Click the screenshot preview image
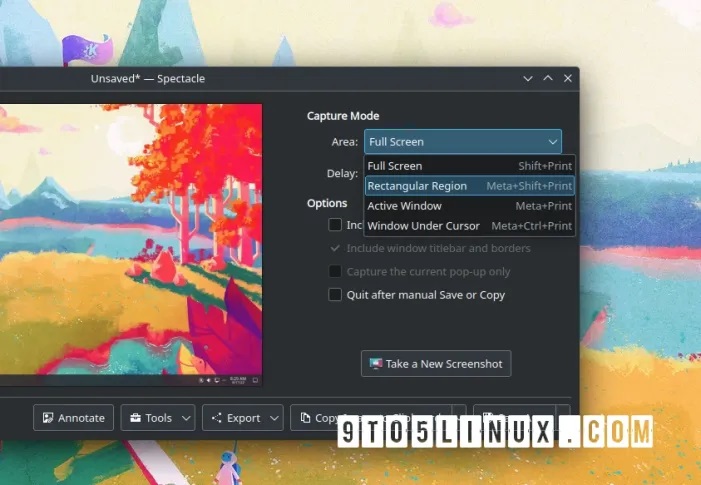Viewport: 701px width, 485px height. coord(131,245)
